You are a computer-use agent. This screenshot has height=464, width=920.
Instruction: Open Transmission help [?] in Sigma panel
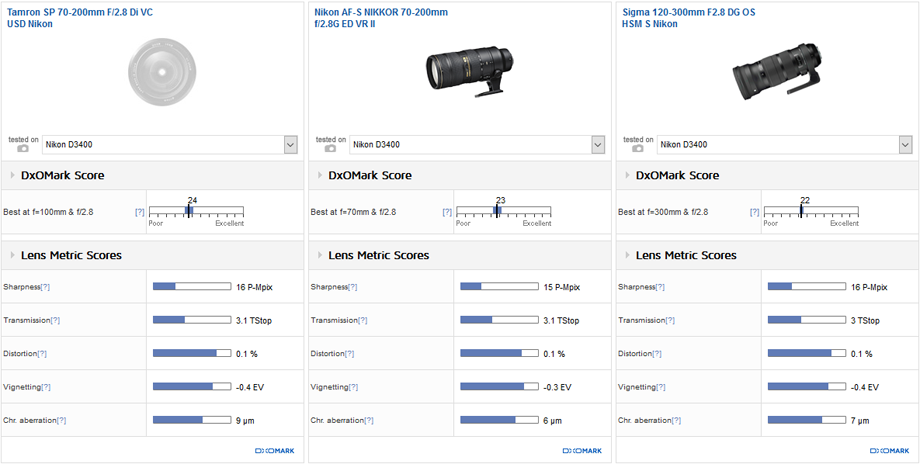click(670, 320)
